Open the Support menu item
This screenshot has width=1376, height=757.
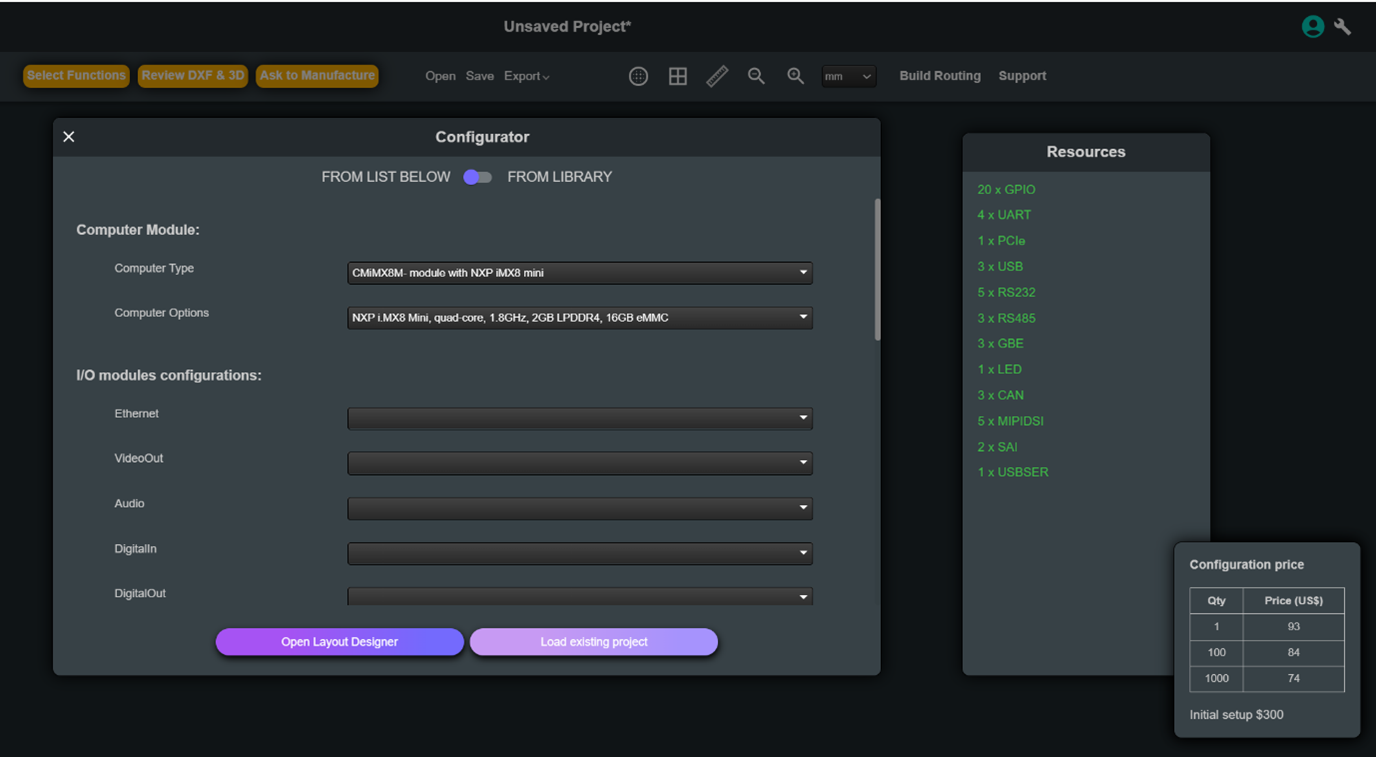coord(1022,76)
